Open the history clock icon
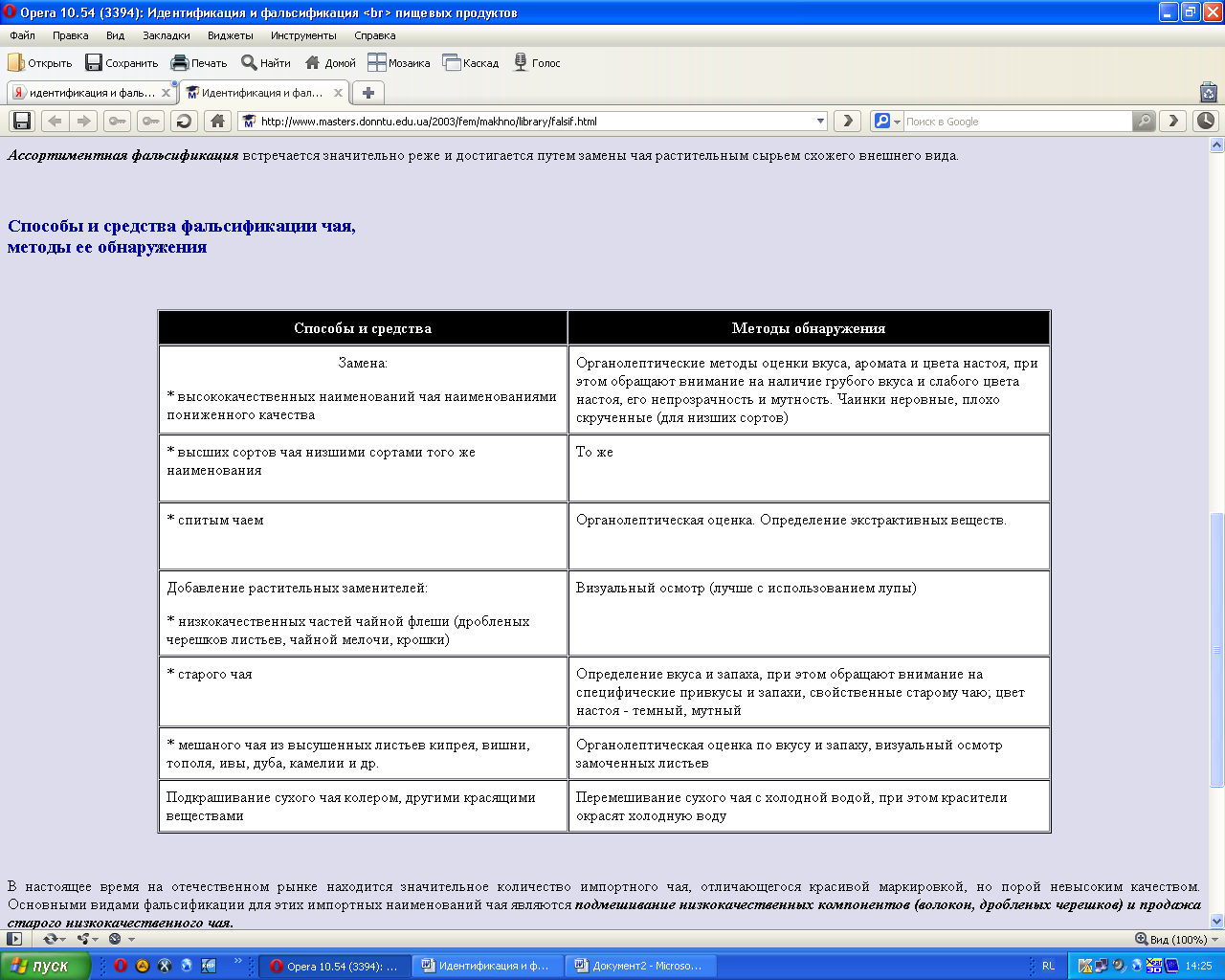Viewport: 1225px width, 980px height. click(x=1206, y=122)
